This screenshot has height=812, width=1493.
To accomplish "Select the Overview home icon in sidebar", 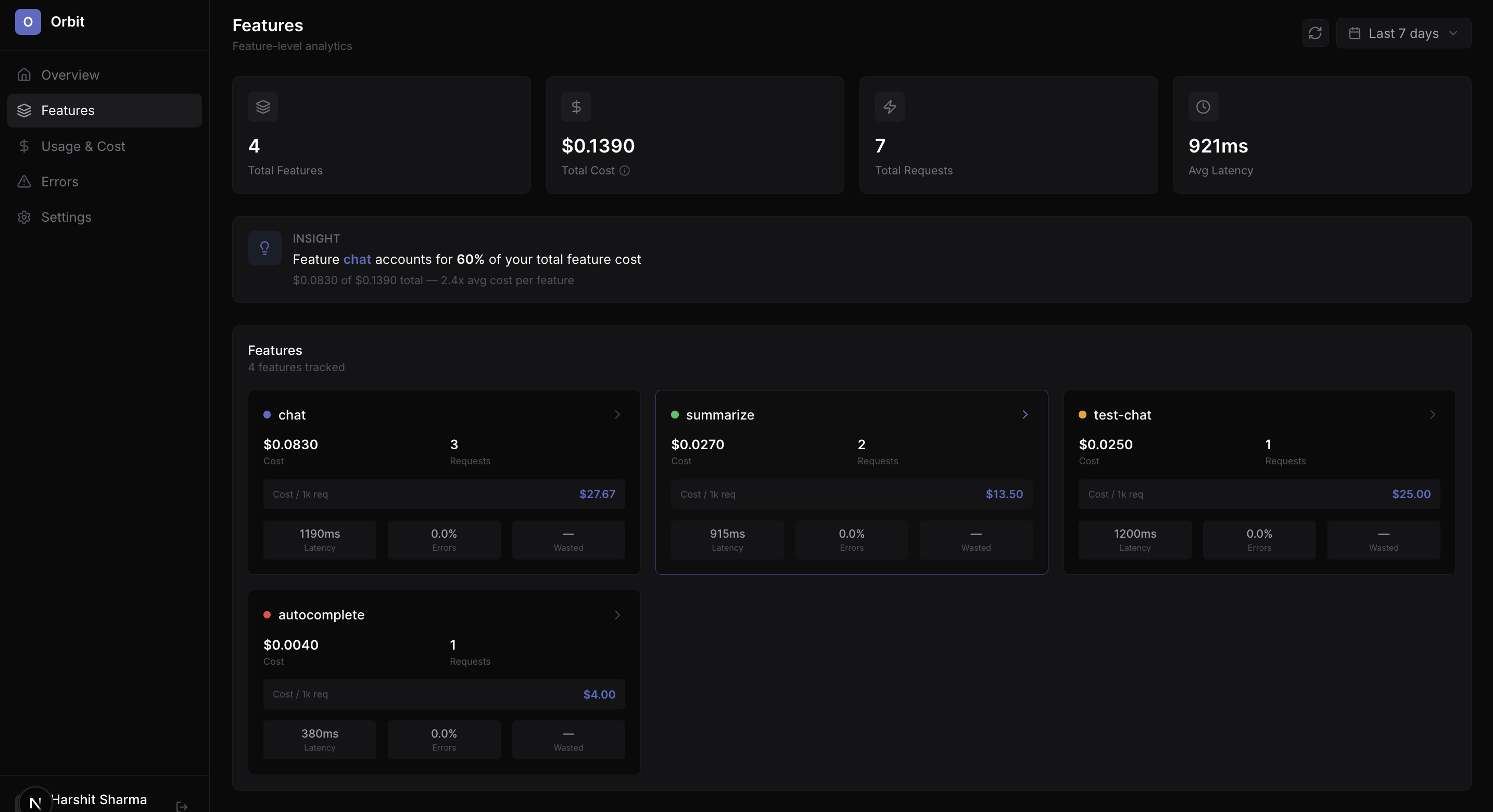I will (24, 75).
